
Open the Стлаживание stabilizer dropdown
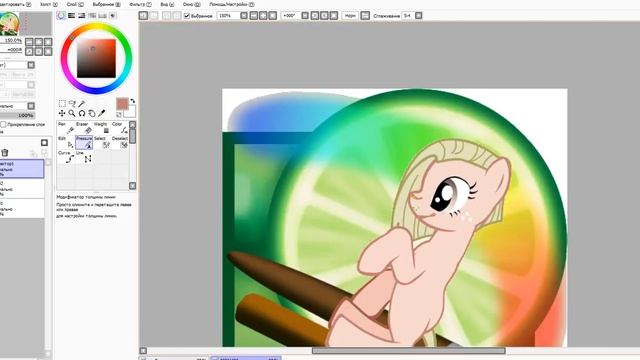coord(419,16)
